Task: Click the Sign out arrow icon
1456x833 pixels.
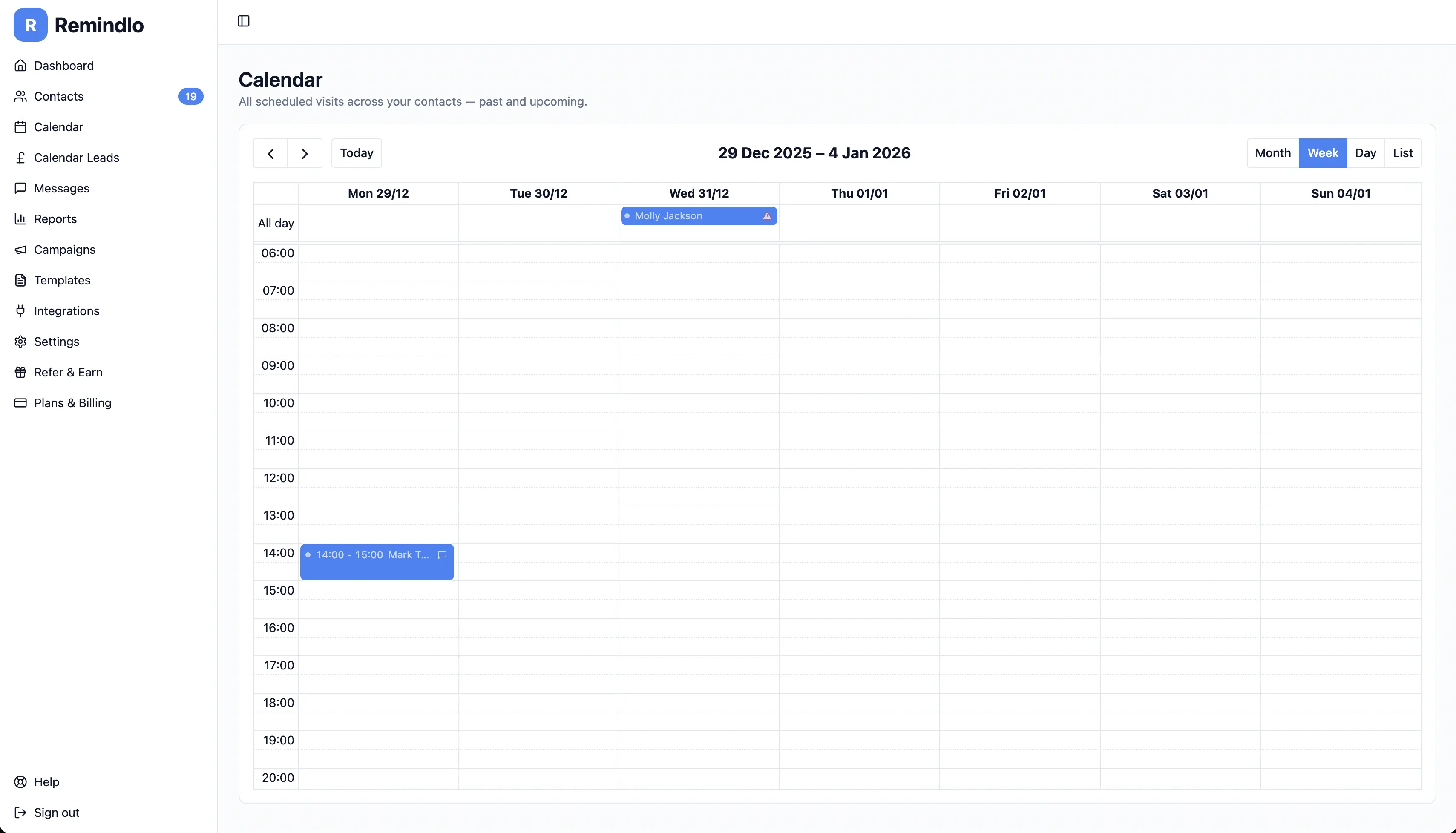Action: (x=20, y=813)
